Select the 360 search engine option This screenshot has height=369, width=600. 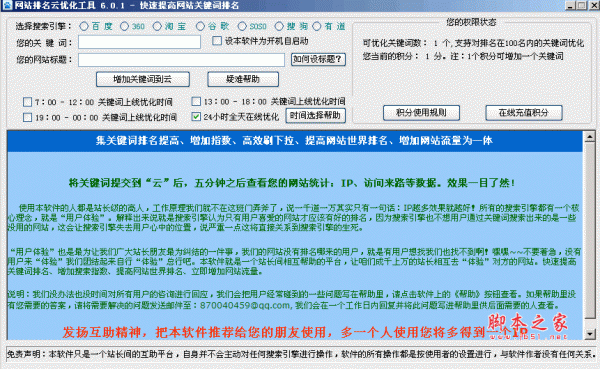coord(124,26)
